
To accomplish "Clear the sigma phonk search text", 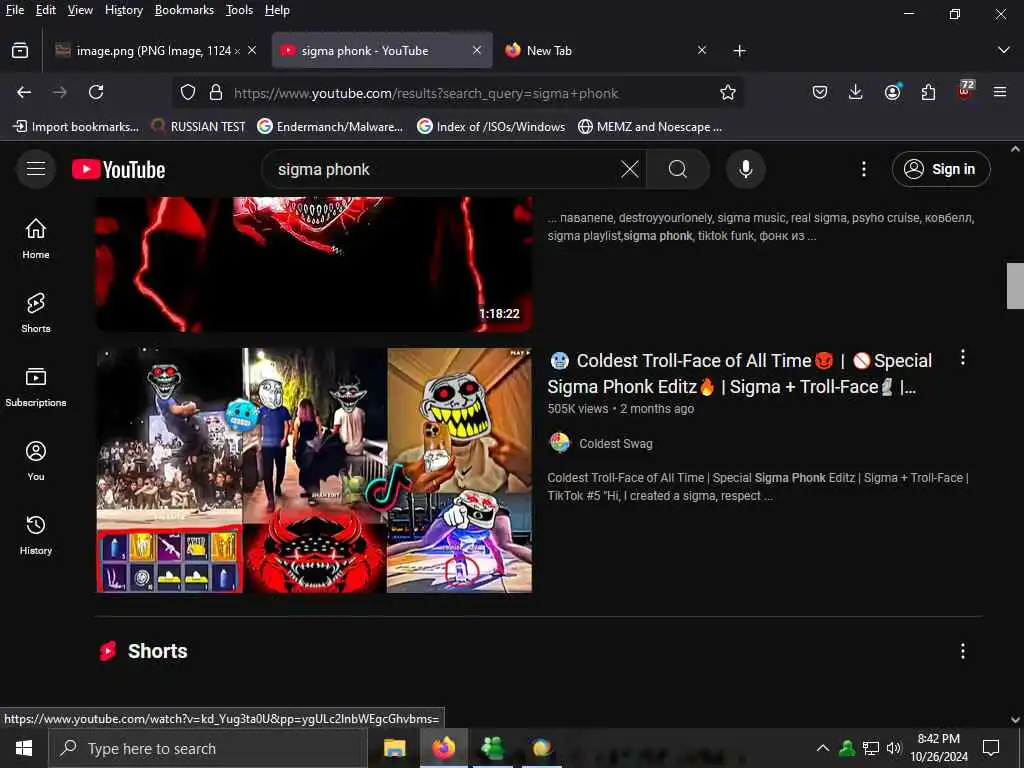I will (x=630, y=170).
